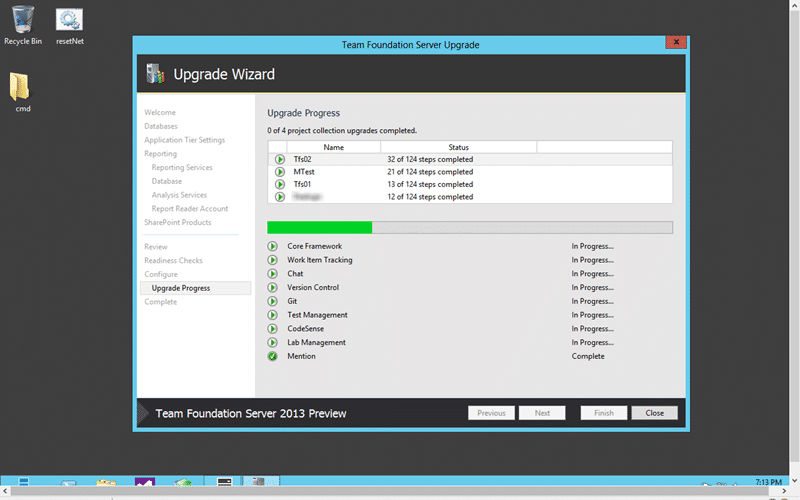800x500 pixels.
Task: Close the Team Foundation Server Upgrade window
Action: pos(676,42)
